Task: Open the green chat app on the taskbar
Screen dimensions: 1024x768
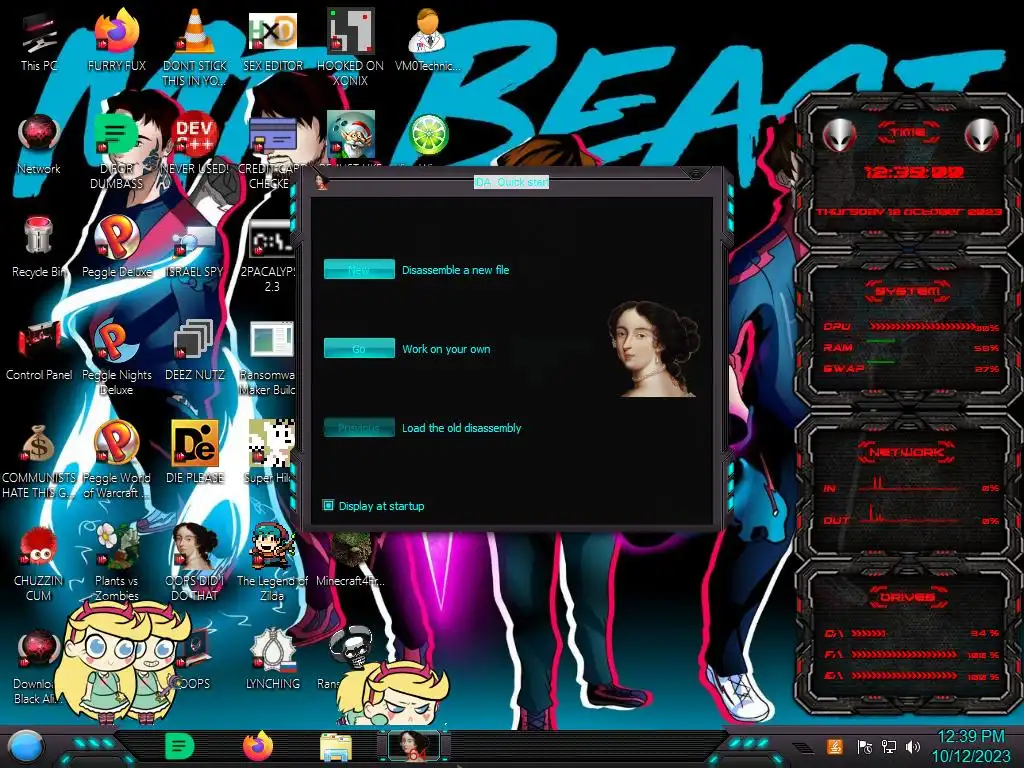Action: [x=179, y=746]
